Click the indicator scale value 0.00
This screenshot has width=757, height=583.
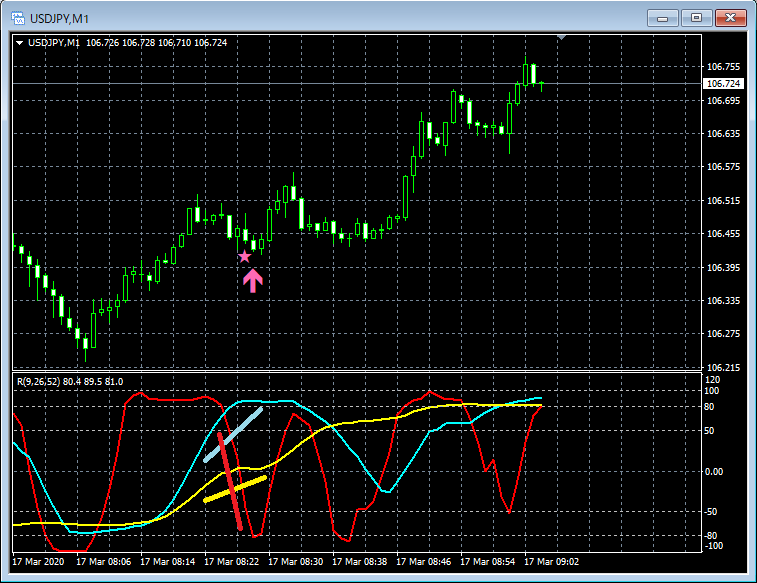714,472
